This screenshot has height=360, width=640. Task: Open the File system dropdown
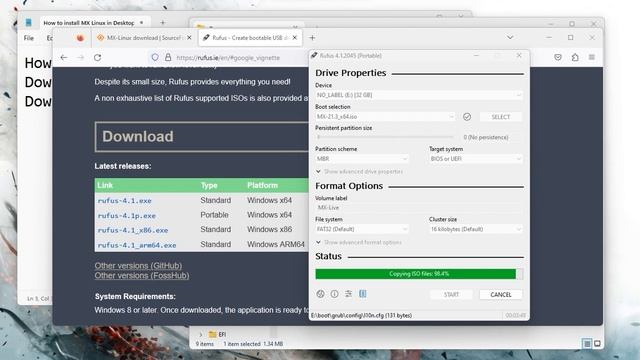(362, 229)
